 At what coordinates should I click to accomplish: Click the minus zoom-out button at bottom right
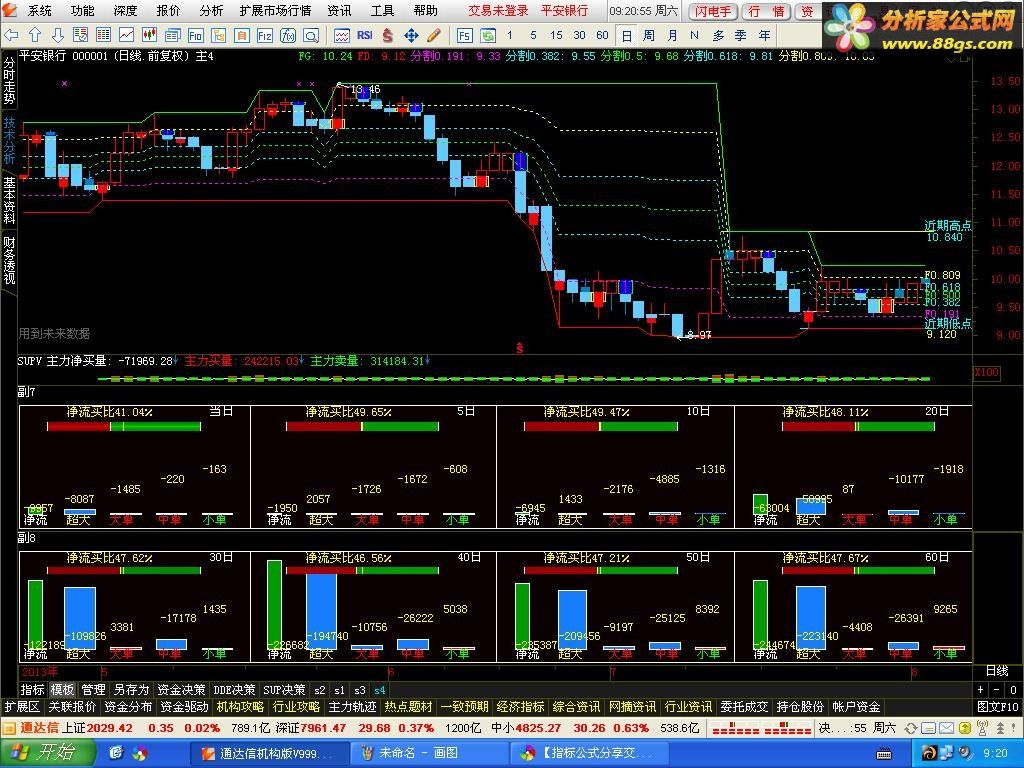pyautogui.click(x=997, y=690)
